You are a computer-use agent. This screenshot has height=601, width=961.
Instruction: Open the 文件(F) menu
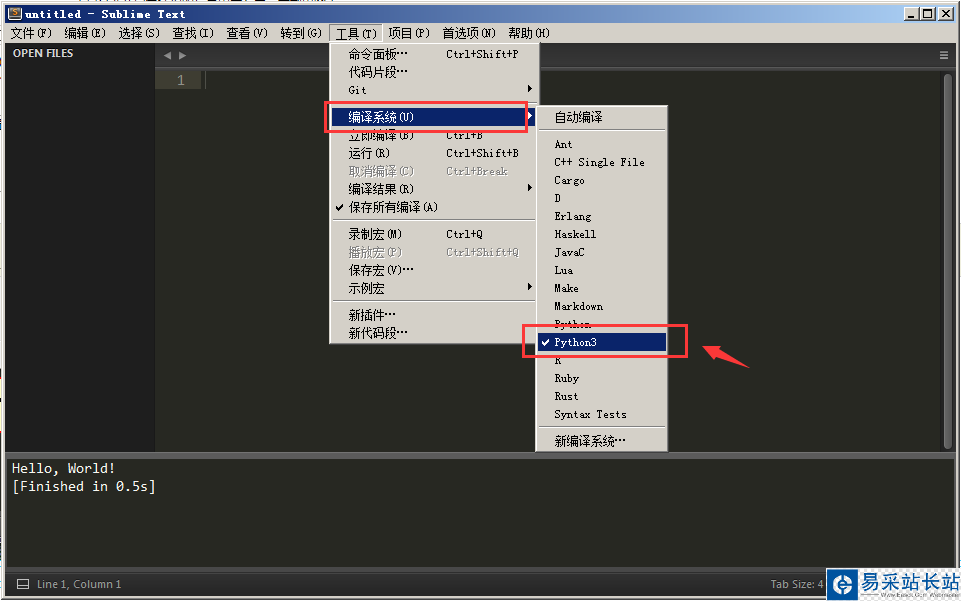pos(31,33)
